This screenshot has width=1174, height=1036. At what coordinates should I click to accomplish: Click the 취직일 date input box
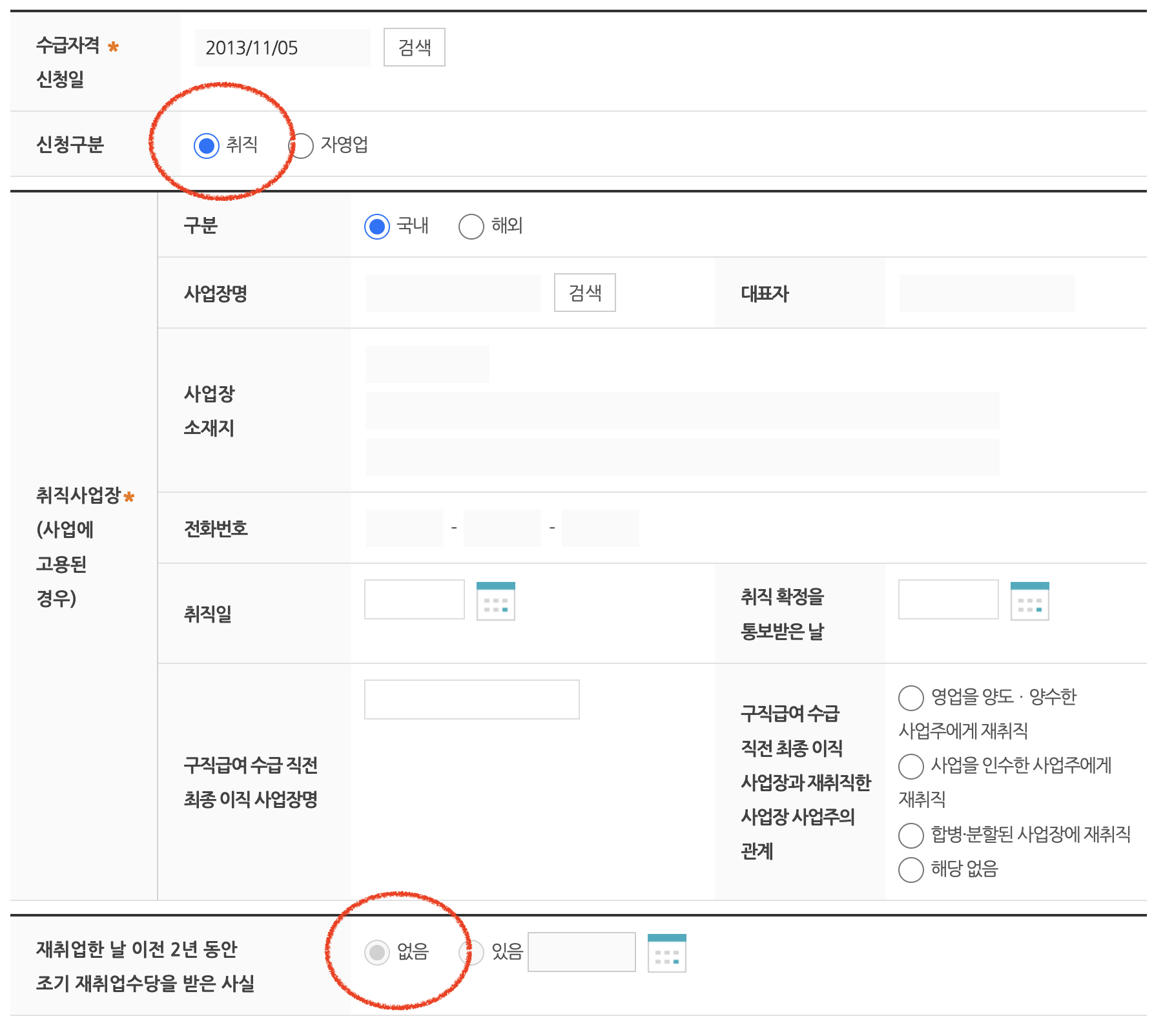(413, 600)
